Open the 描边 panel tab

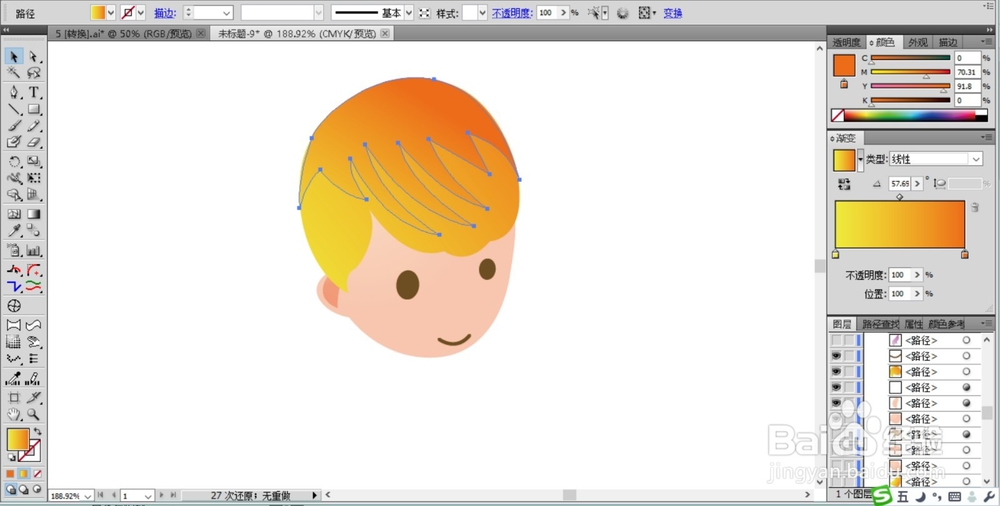point(948,42)
